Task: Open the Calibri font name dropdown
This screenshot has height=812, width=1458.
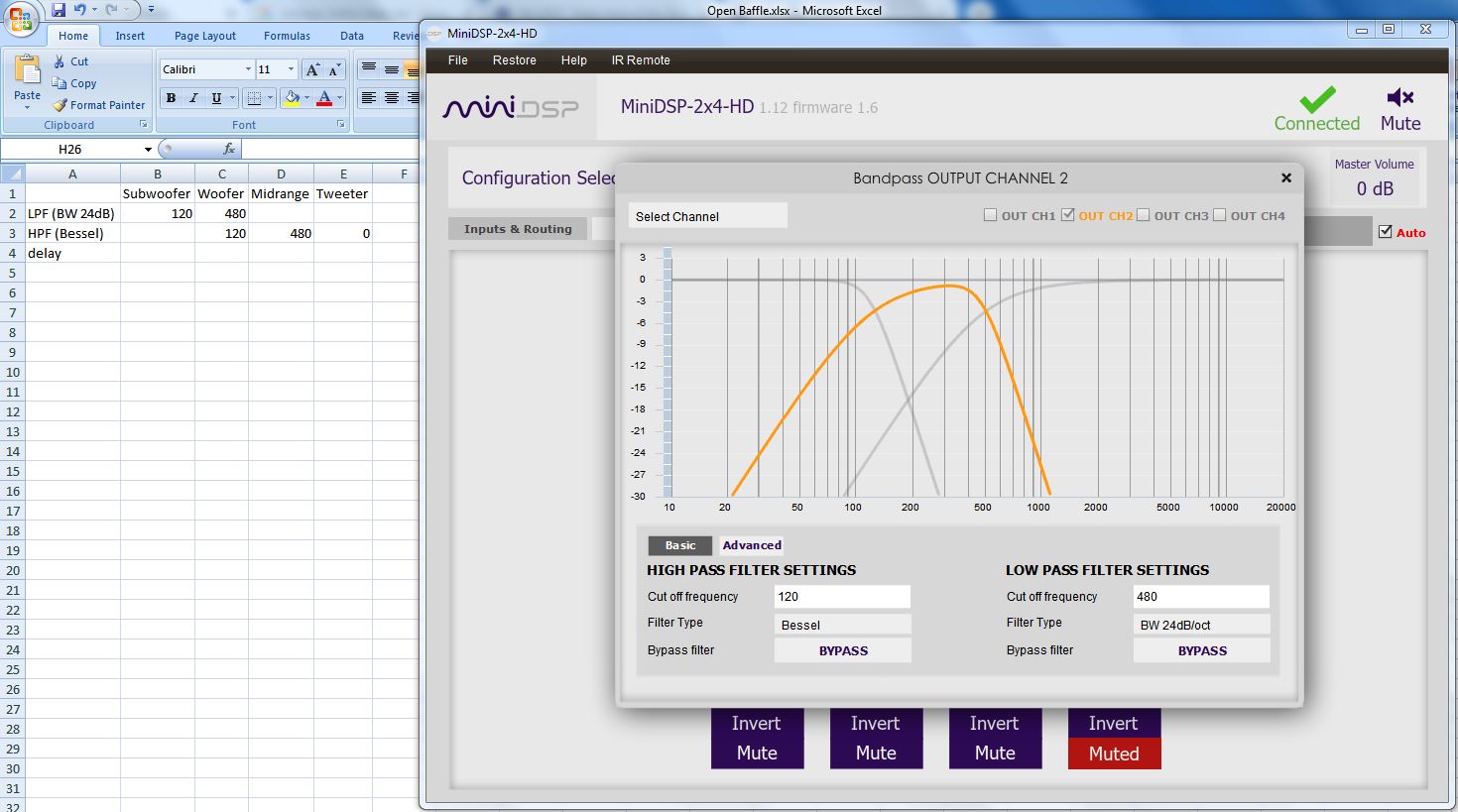Action: tap(248, 69)
